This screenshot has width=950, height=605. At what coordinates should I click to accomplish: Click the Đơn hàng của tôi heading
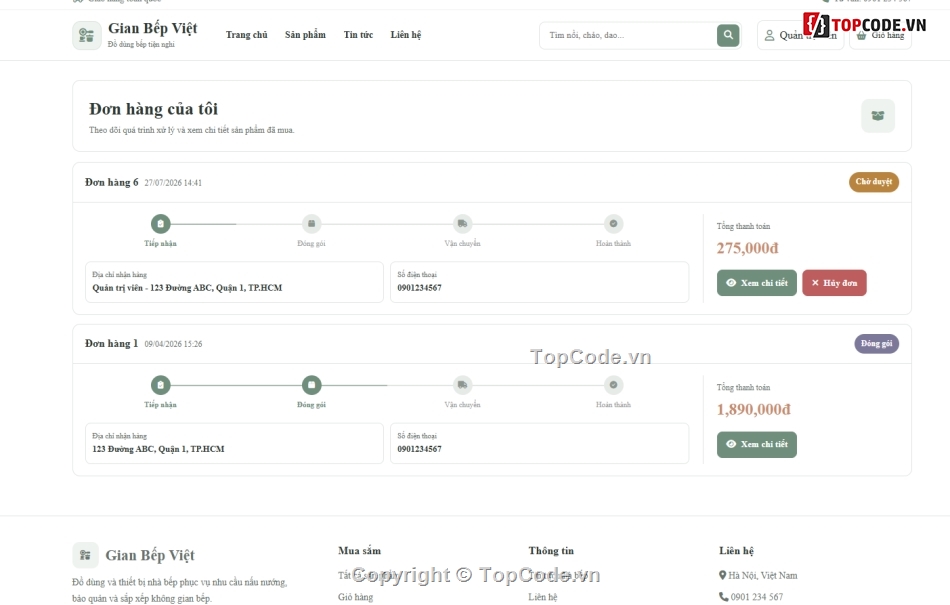click(153, 109)
